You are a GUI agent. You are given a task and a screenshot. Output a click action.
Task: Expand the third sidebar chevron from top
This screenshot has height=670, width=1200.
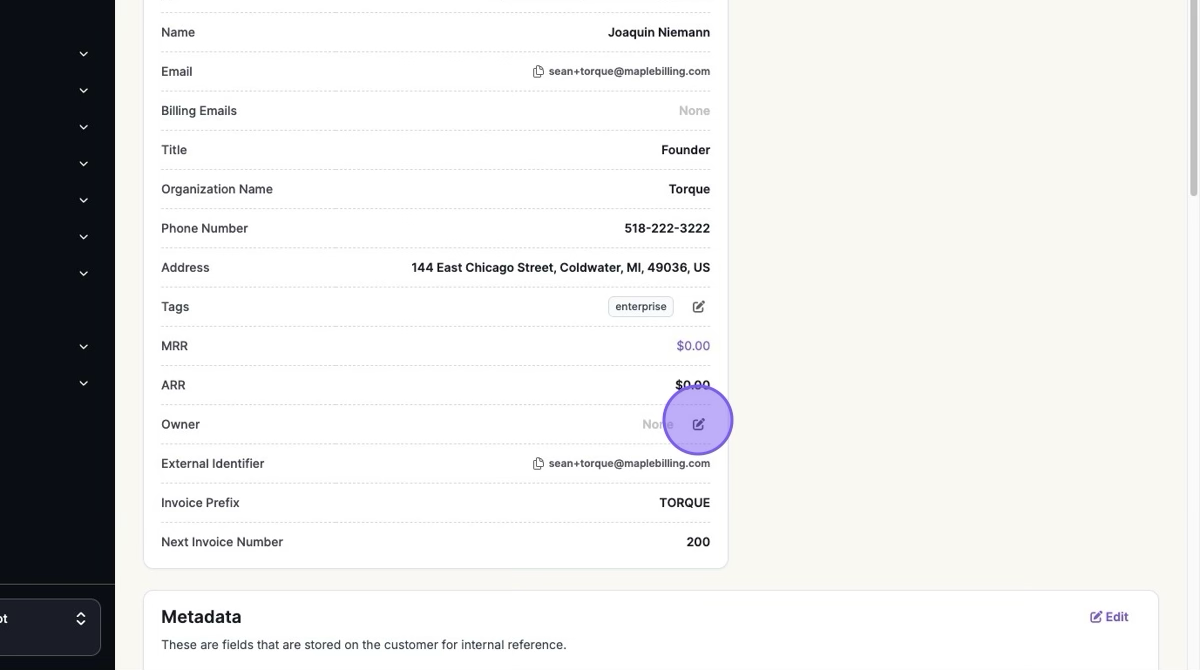[84, 127]
